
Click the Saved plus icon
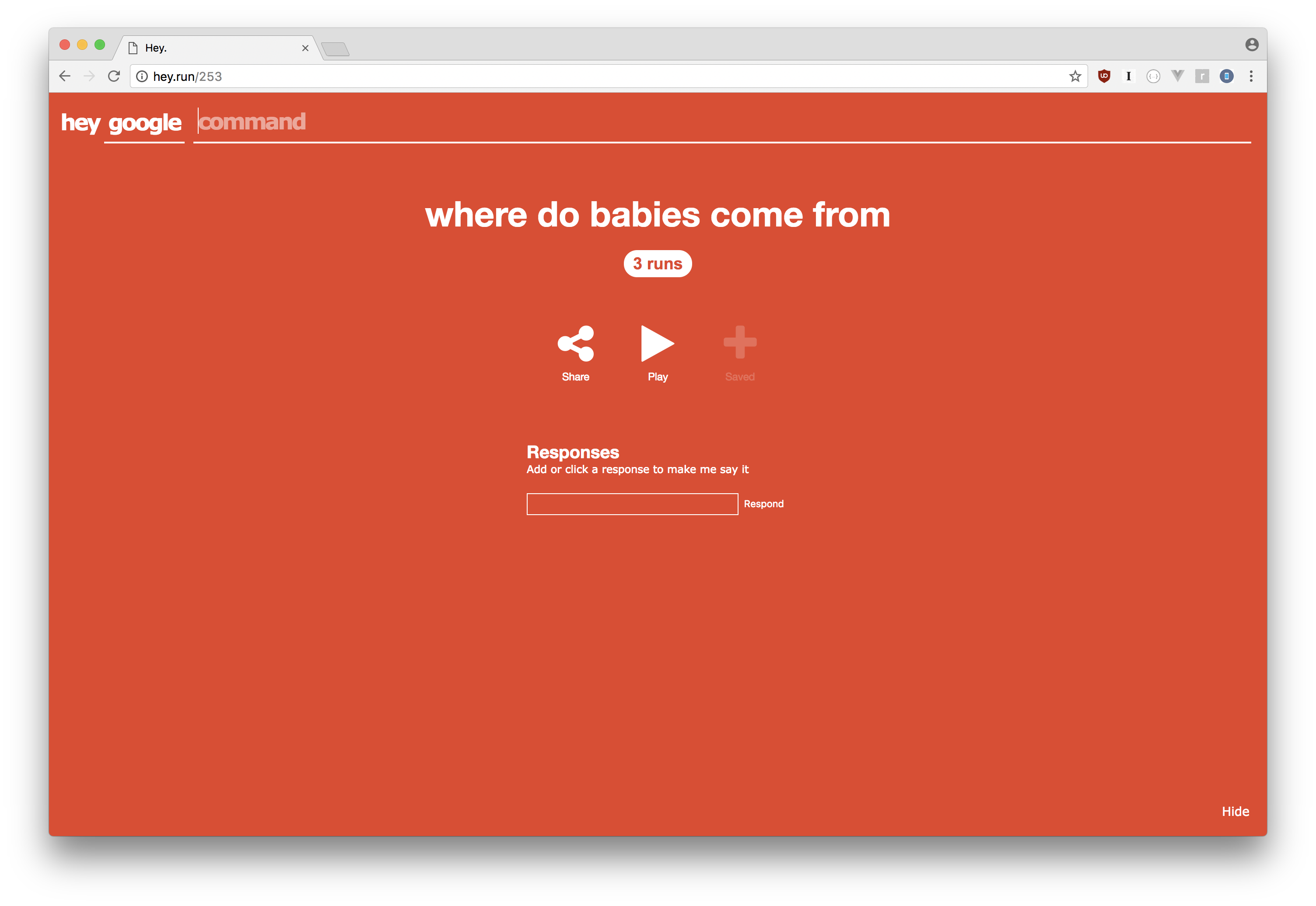click(x=739, y=342)
